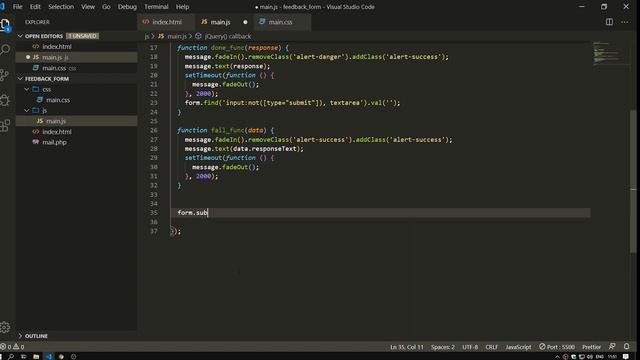Click the js breadcrumb folder
This screenshot has width=640, height=360.
(147, 36)
